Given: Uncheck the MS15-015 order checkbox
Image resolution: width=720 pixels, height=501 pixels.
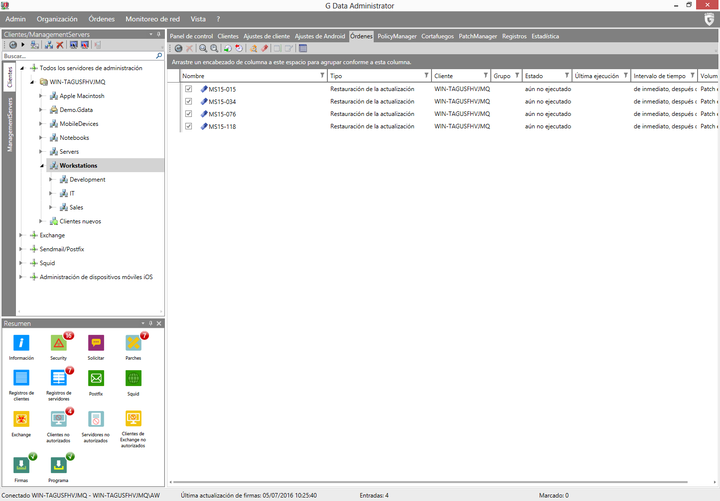Looking at the screenshot, I should [188, 89].
